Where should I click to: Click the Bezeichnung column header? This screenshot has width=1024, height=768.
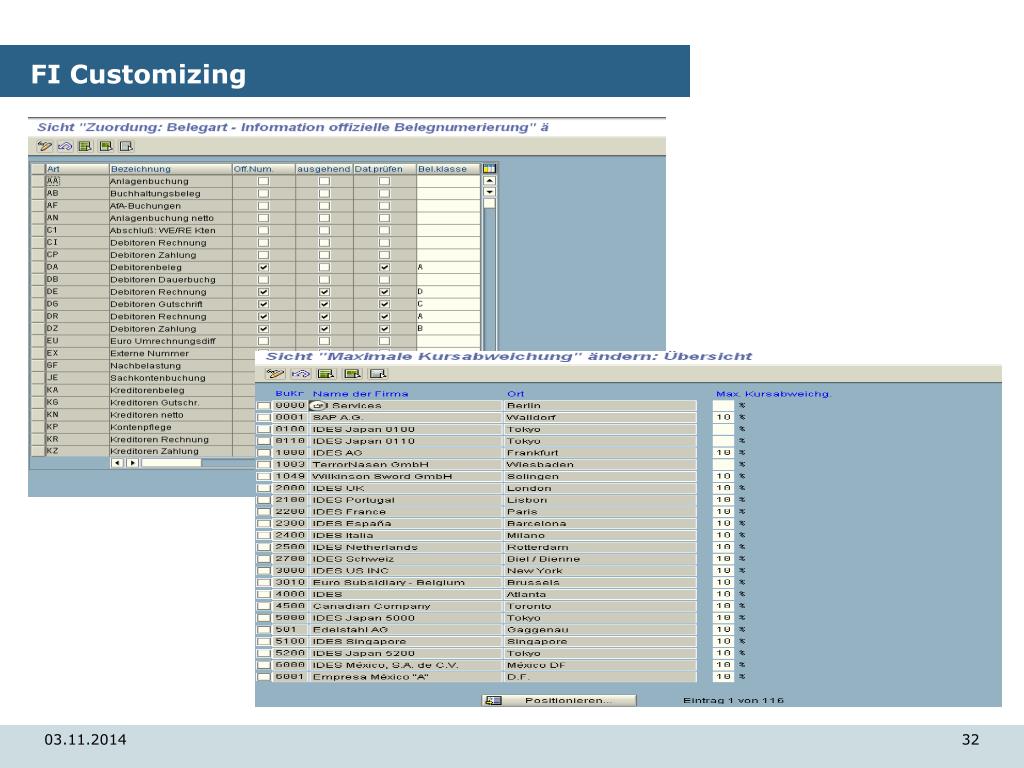click(170, 169)
